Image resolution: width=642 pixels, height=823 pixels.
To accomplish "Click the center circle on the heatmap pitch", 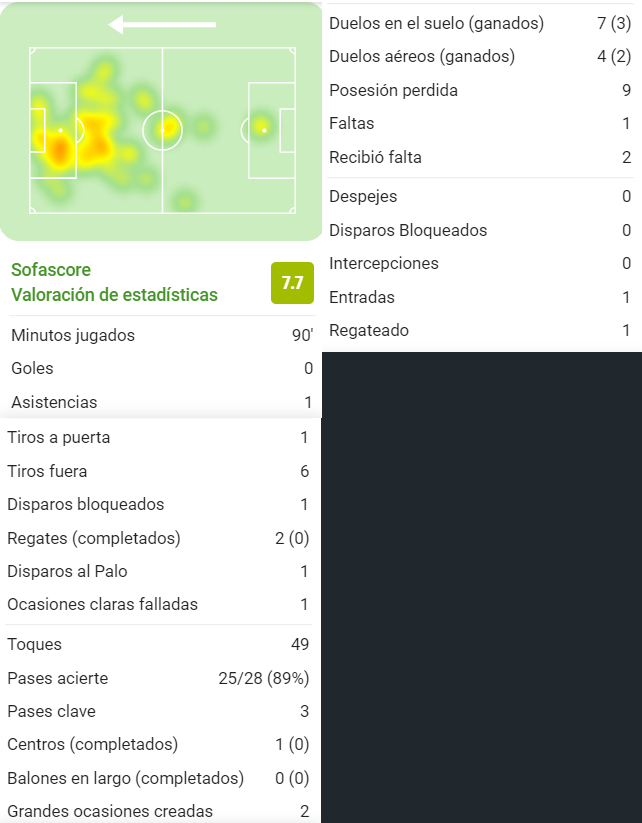I will pyautogui.click(x=162, y=130).
